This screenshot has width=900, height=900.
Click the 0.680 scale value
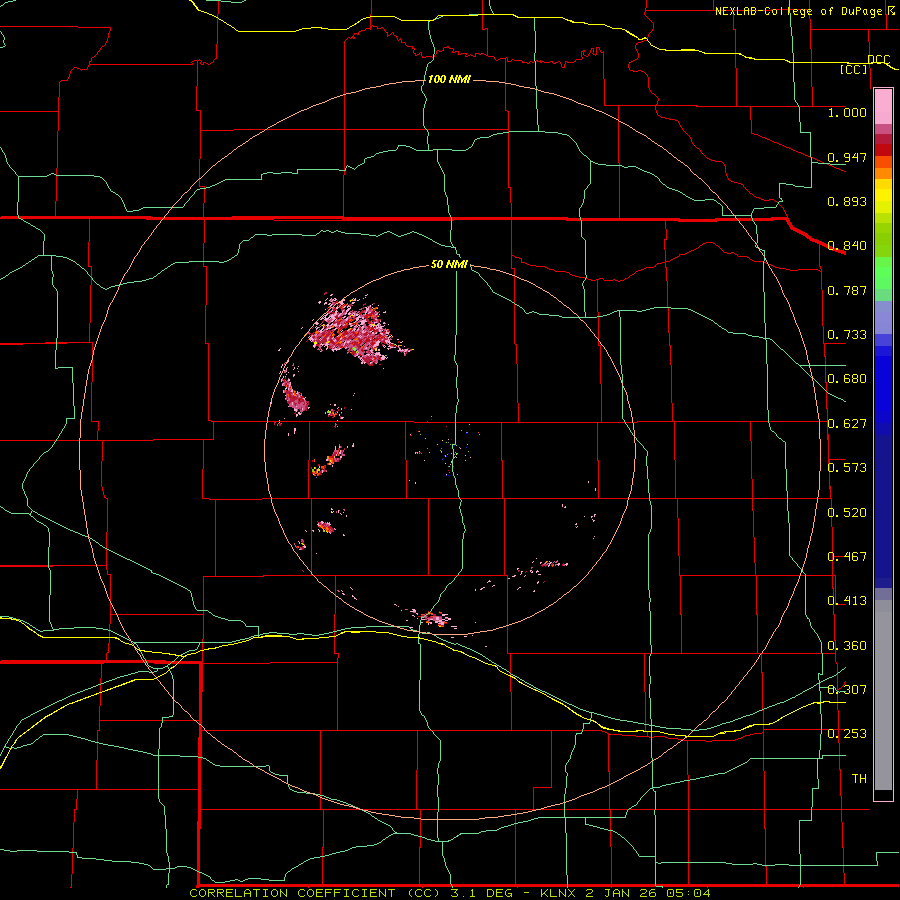847,379
